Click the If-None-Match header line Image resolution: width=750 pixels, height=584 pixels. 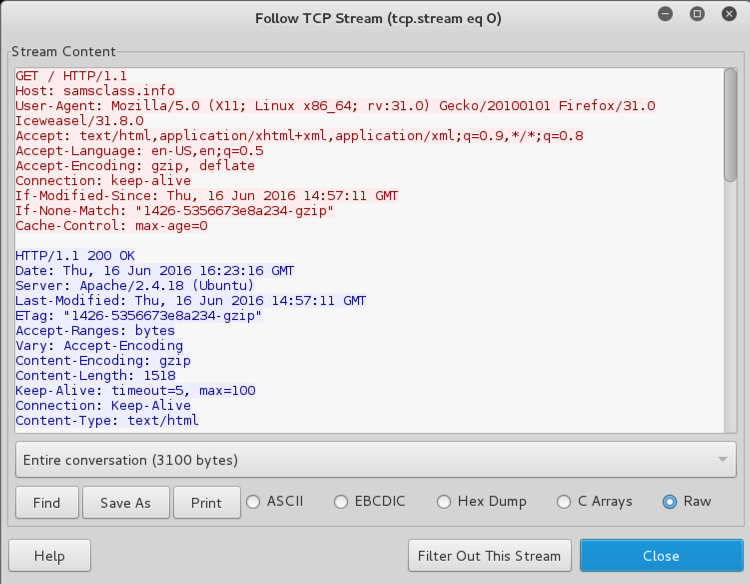(175, 210)
